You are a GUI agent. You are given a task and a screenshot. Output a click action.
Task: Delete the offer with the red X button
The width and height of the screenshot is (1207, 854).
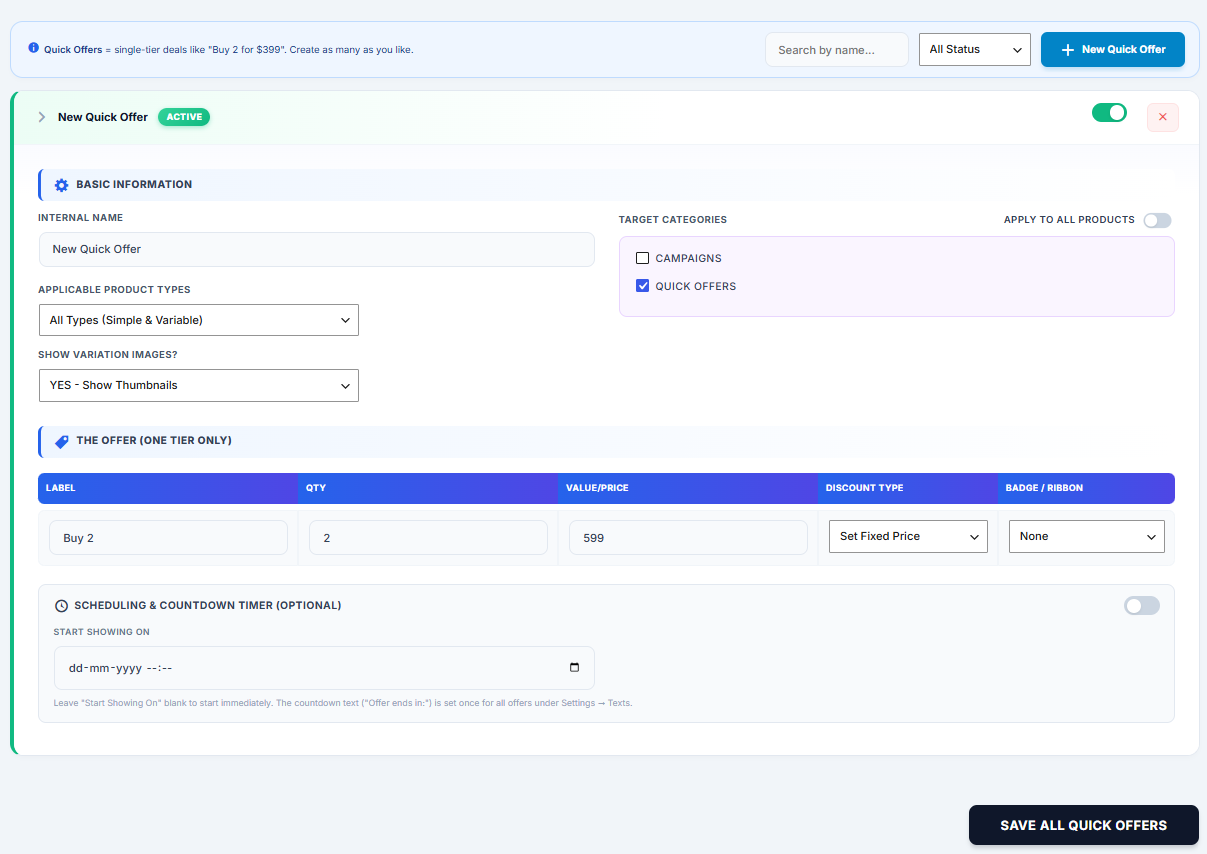tap(1162, 117)
